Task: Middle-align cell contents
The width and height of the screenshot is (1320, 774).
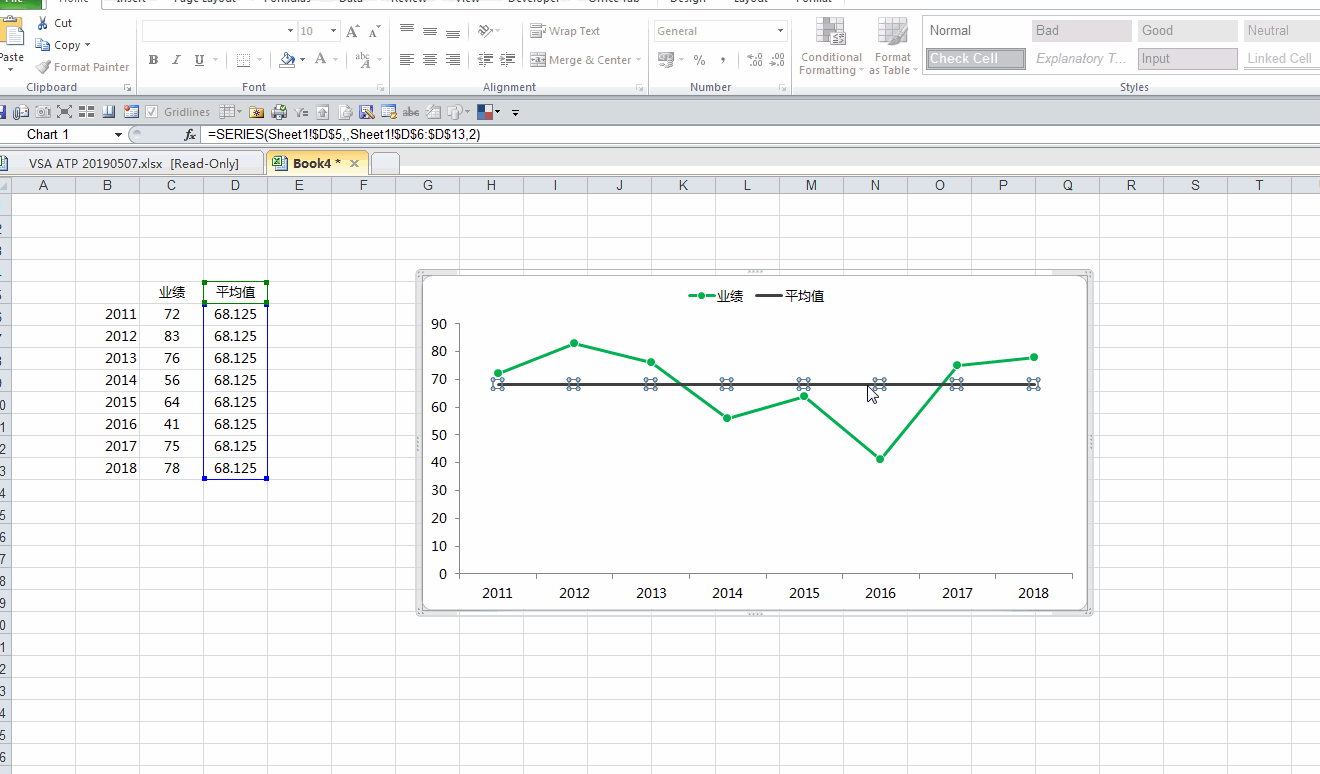Action: tap(430, 32)
